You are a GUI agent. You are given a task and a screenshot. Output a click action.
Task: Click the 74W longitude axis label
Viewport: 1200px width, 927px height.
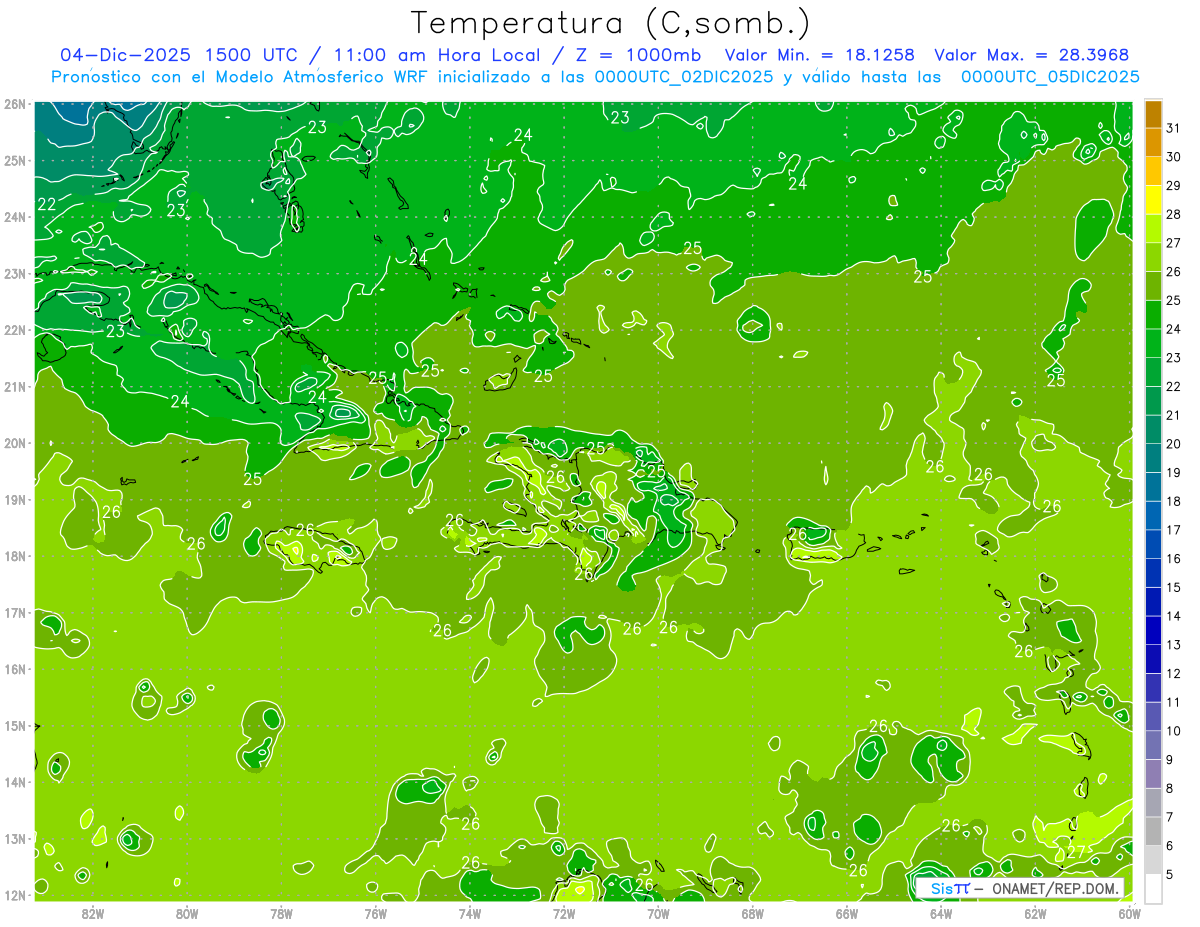coord(470,913)
